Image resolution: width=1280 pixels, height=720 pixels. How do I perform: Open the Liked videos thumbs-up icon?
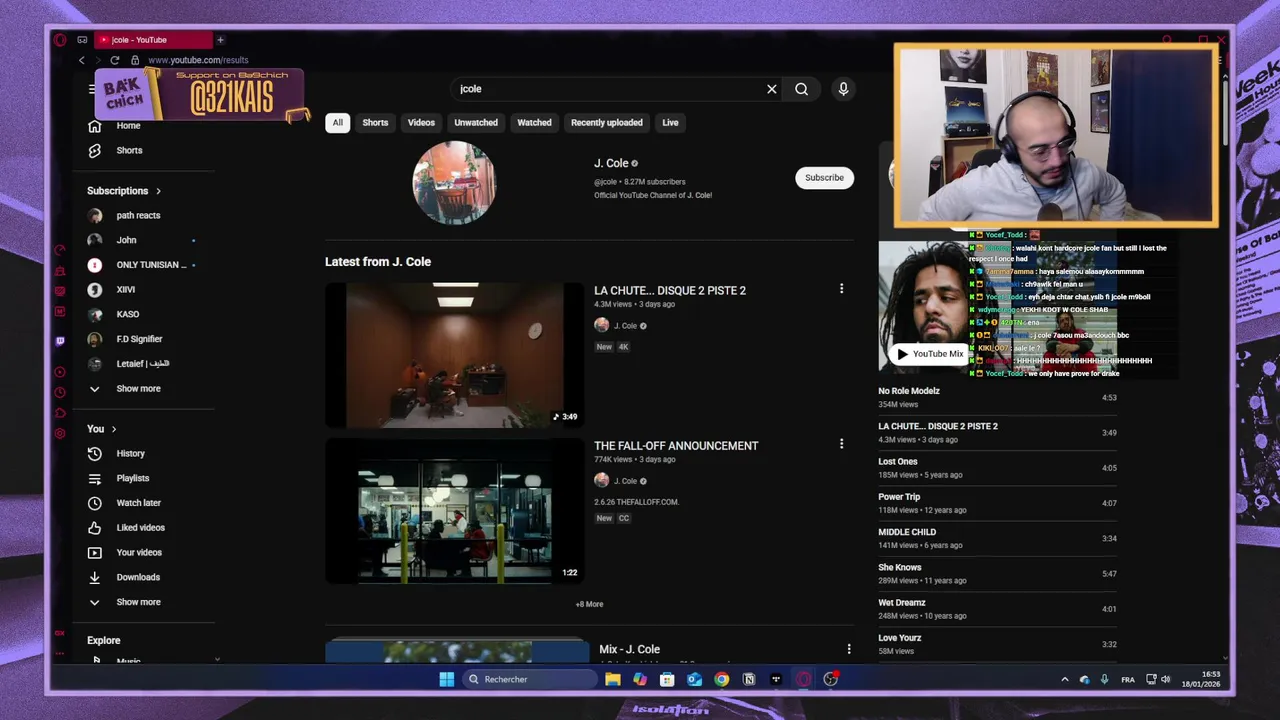(x=94, y=528)
